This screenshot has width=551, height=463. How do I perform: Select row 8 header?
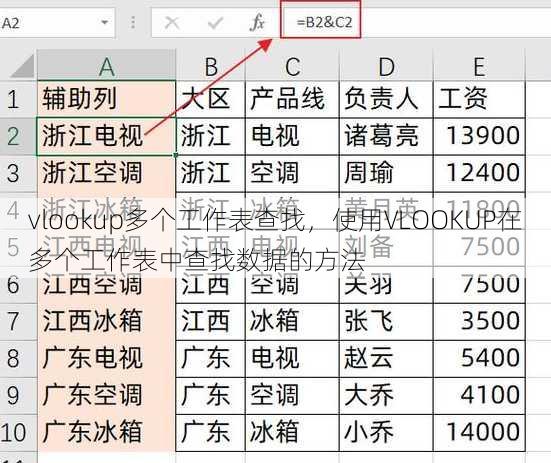18,358
